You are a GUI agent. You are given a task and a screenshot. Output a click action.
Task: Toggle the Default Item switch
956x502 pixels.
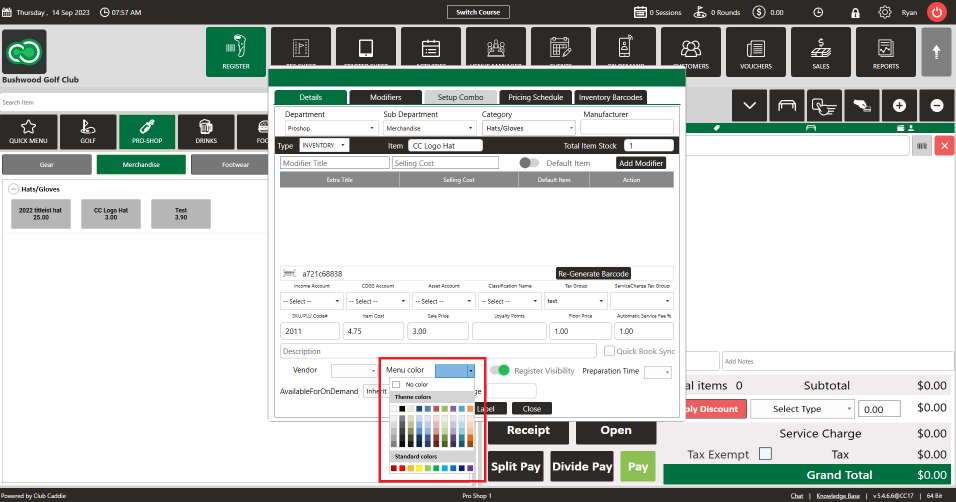(x=529, y=163)
